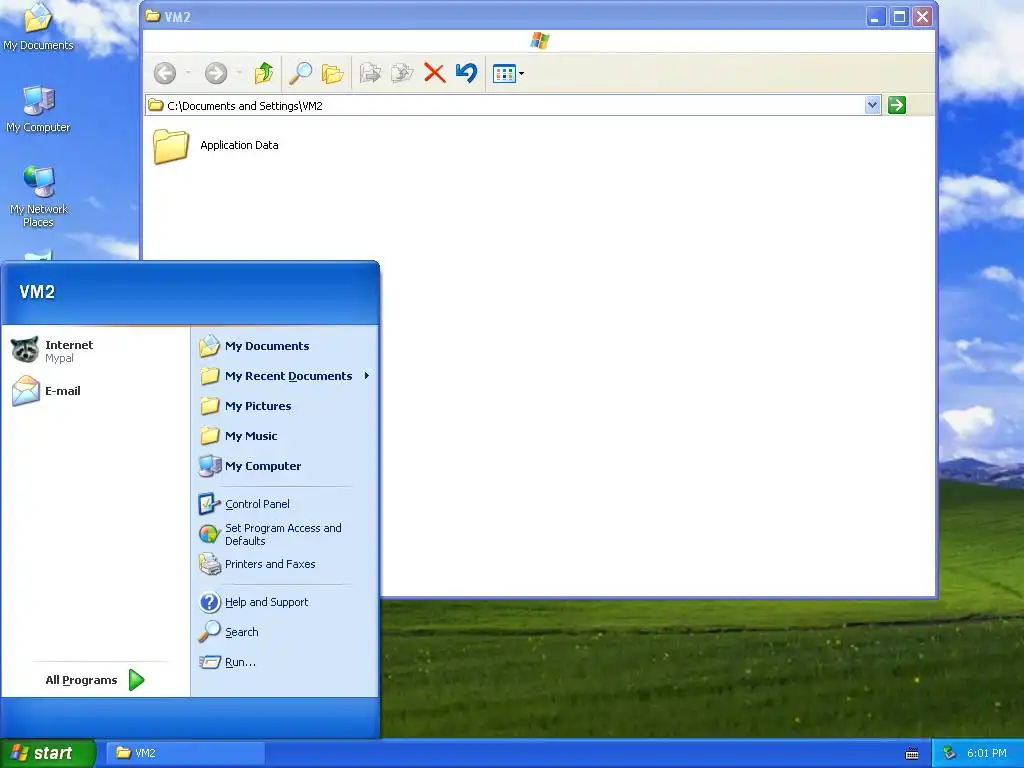Image resolution: width=1024 pixels, height=768 pixels.
Task: Click the green Go arrow button
Action: (897, 105)
